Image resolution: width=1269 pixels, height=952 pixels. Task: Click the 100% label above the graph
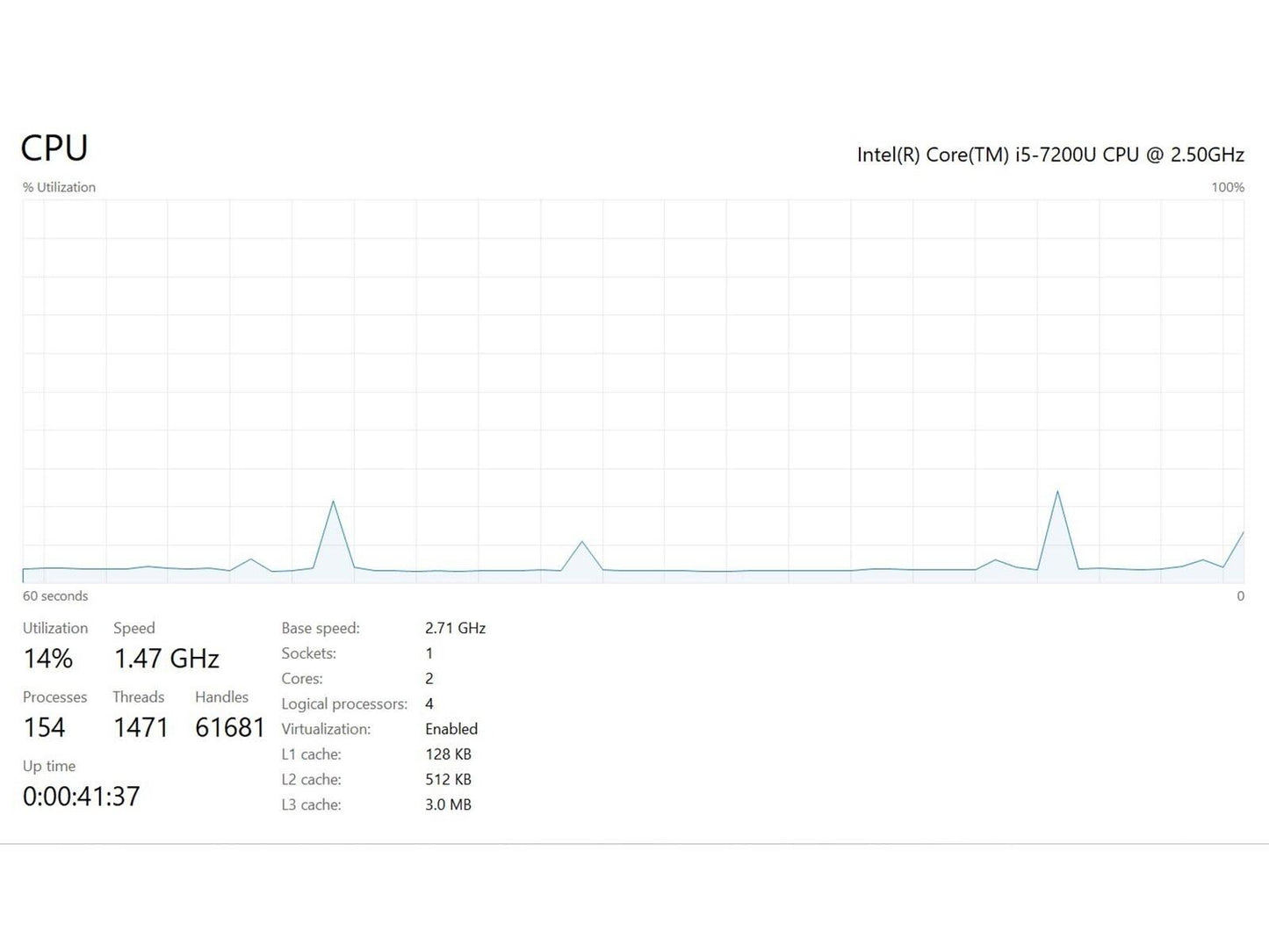click(x=1227, y=187)
